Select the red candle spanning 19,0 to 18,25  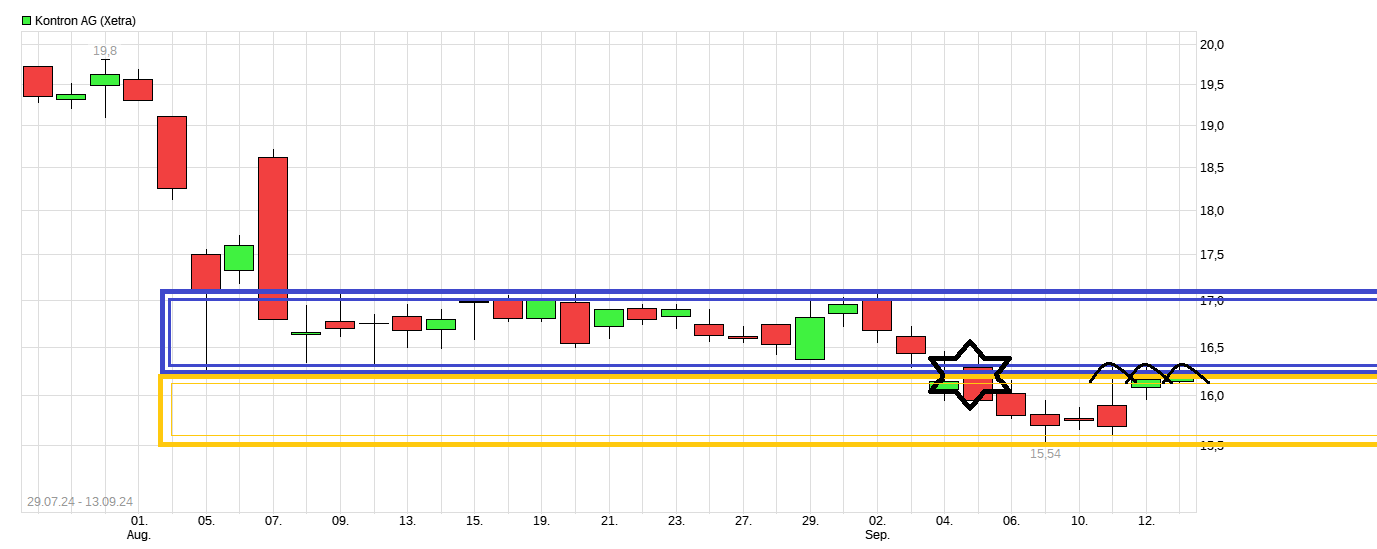pos(172,152)
